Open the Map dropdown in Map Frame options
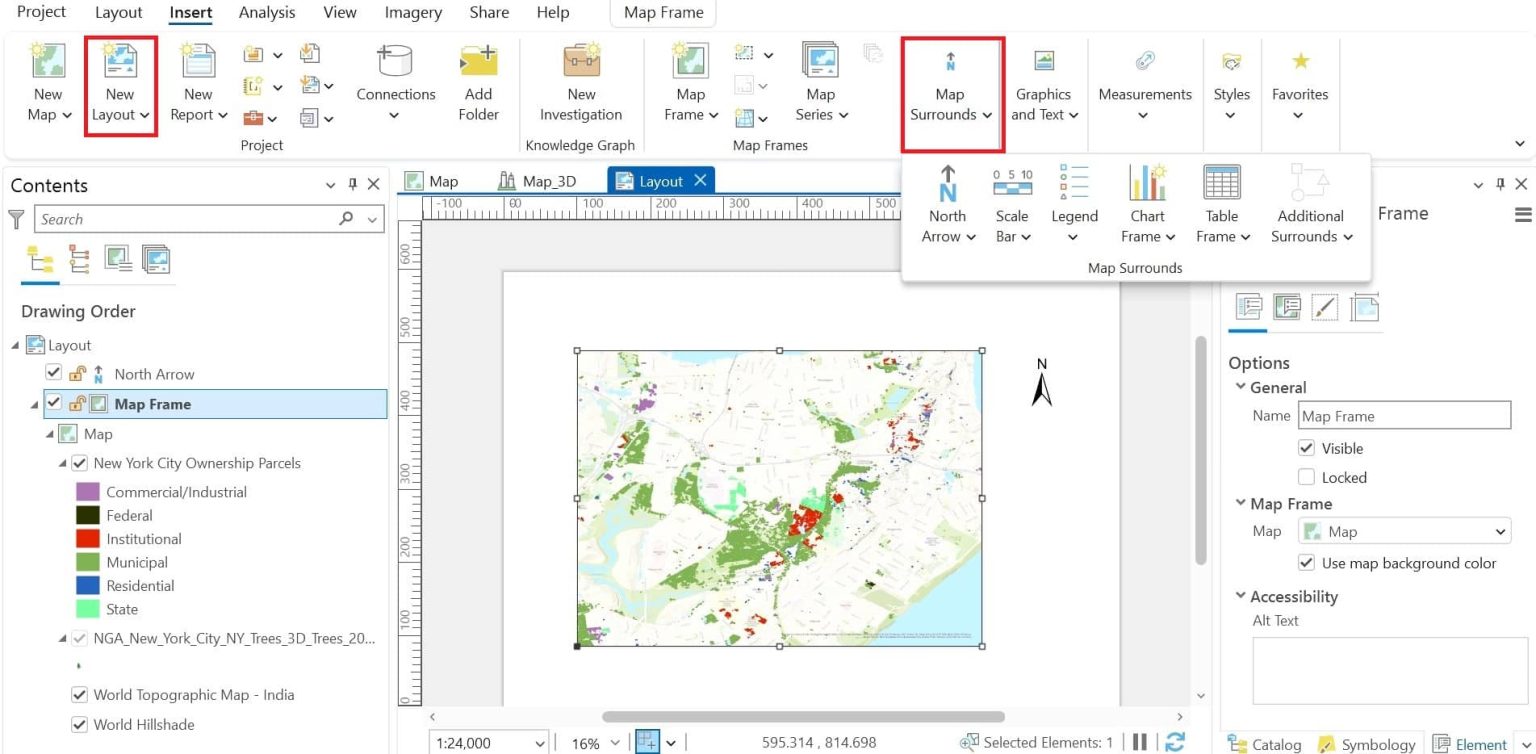Viewport: 1536px width, 754px height. pos(1497,531)
